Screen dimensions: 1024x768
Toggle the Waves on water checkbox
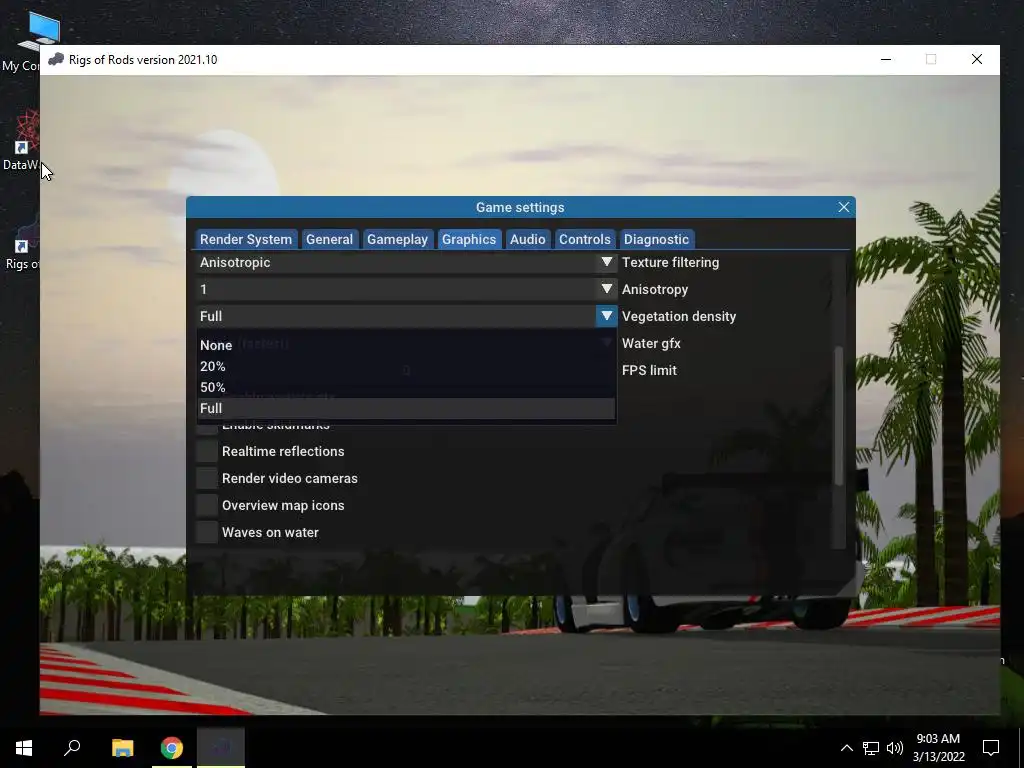tap(207, 532)
